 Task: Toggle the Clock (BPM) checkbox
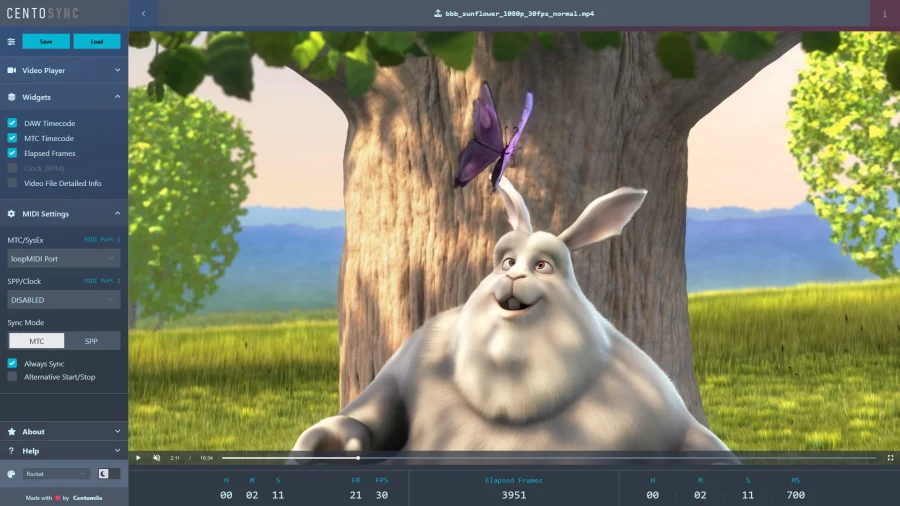pyautogui.click(x=12, y=168)
